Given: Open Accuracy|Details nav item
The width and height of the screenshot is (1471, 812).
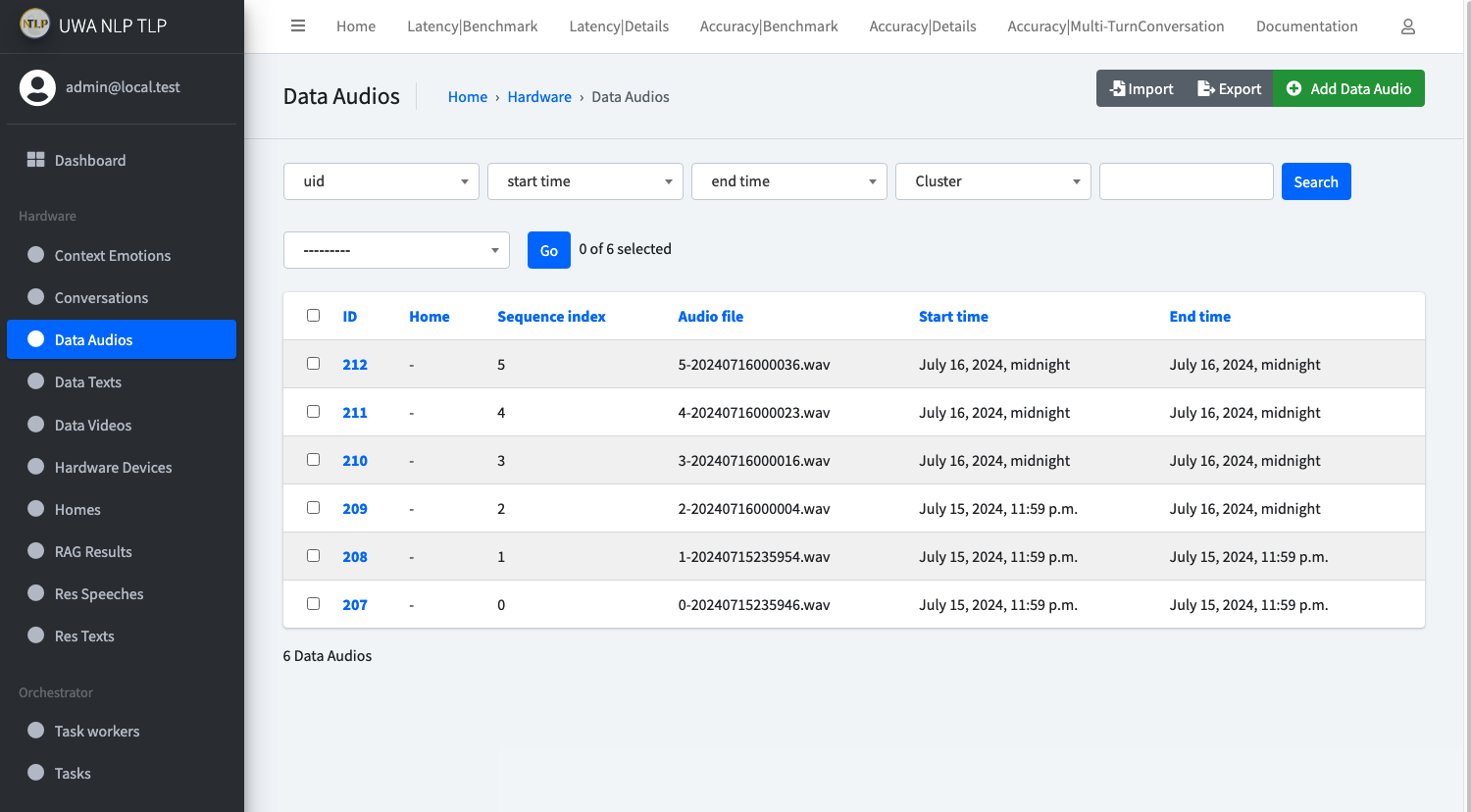Looking at the screenshot, I should (923, 26).
